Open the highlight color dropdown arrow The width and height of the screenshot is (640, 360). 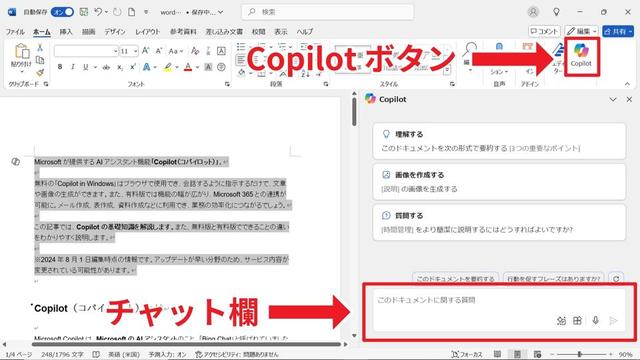(177, 67)
